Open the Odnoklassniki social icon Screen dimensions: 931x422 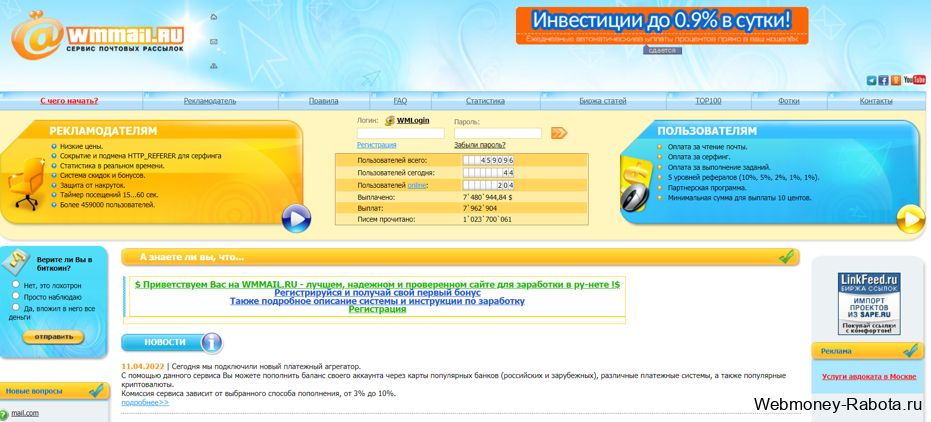[x=895, y=80]
